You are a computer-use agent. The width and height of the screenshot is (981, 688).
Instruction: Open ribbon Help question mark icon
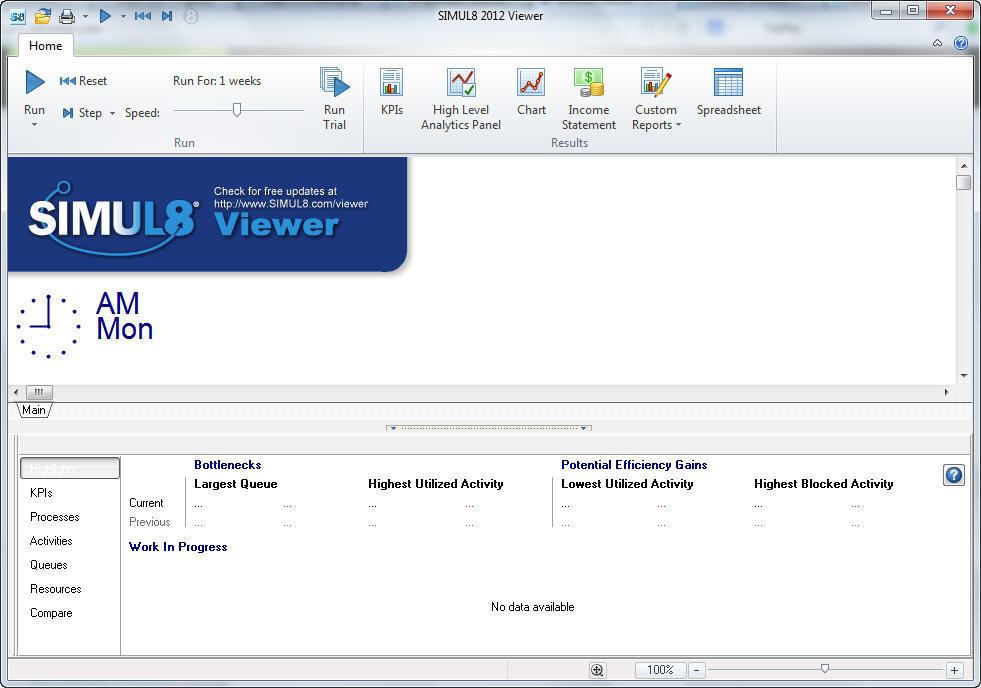(x=960, y=43)
